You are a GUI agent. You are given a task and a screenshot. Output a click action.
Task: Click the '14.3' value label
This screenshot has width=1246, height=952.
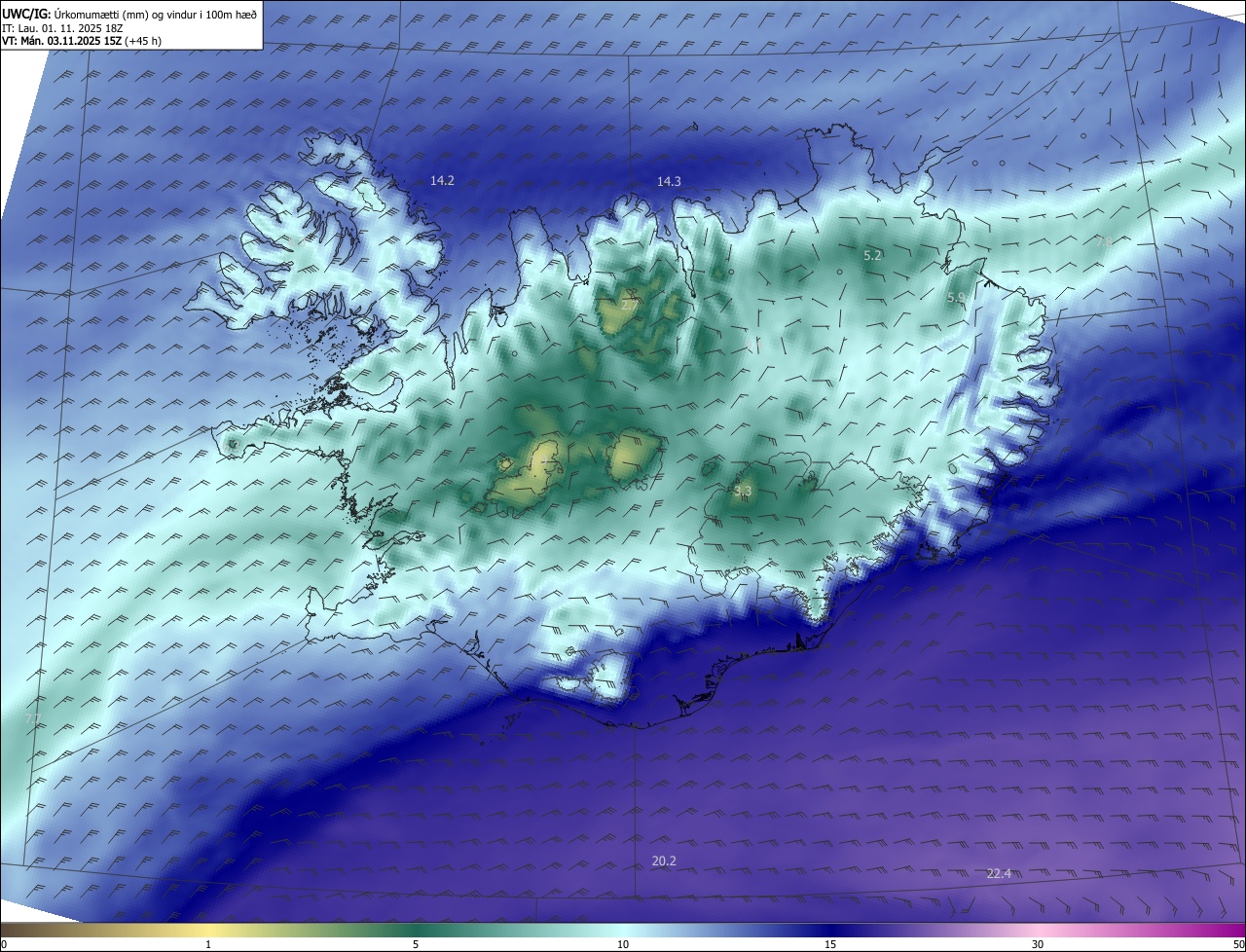coord(669,181)
